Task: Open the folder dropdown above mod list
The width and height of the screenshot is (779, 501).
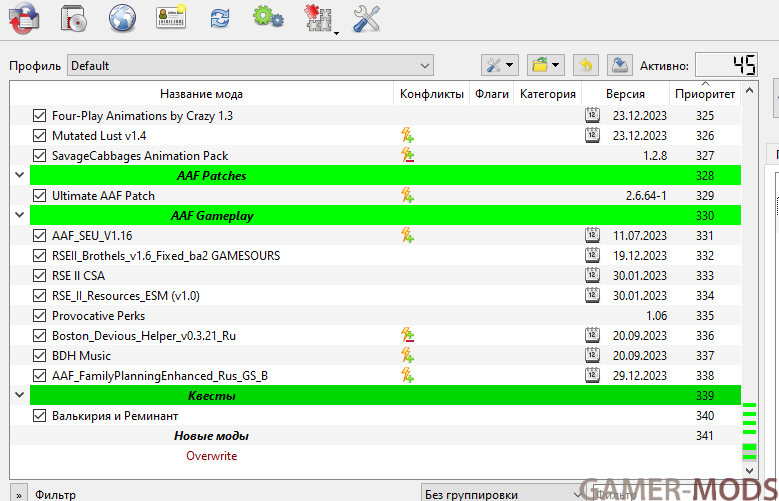Action: [545, 65]
